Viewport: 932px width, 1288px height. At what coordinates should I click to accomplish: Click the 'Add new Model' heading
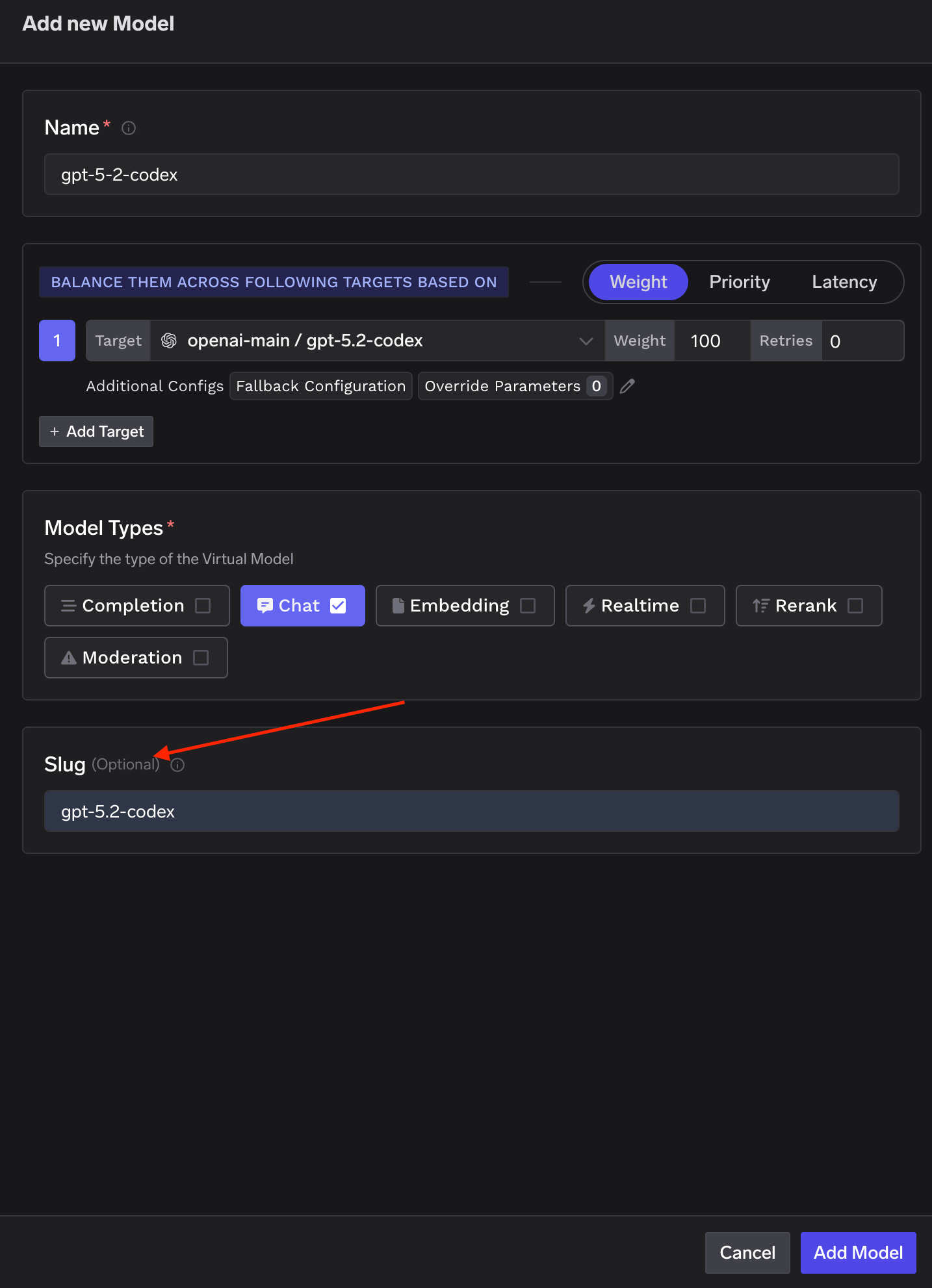(98, 23)
